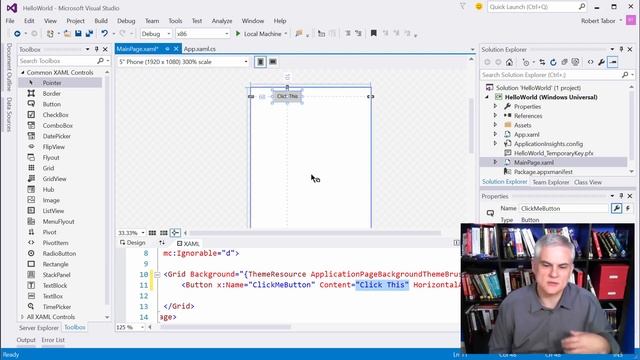Open designer zoom 33.33% dropdown

[x=131, y=233]
